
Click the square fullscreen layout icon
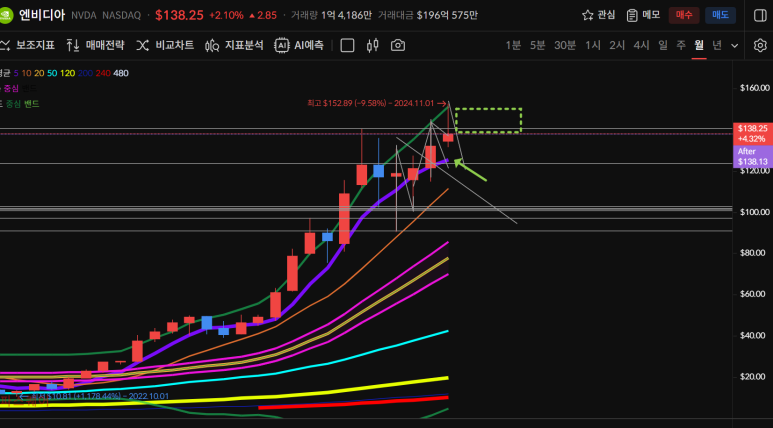pos(348,46)
